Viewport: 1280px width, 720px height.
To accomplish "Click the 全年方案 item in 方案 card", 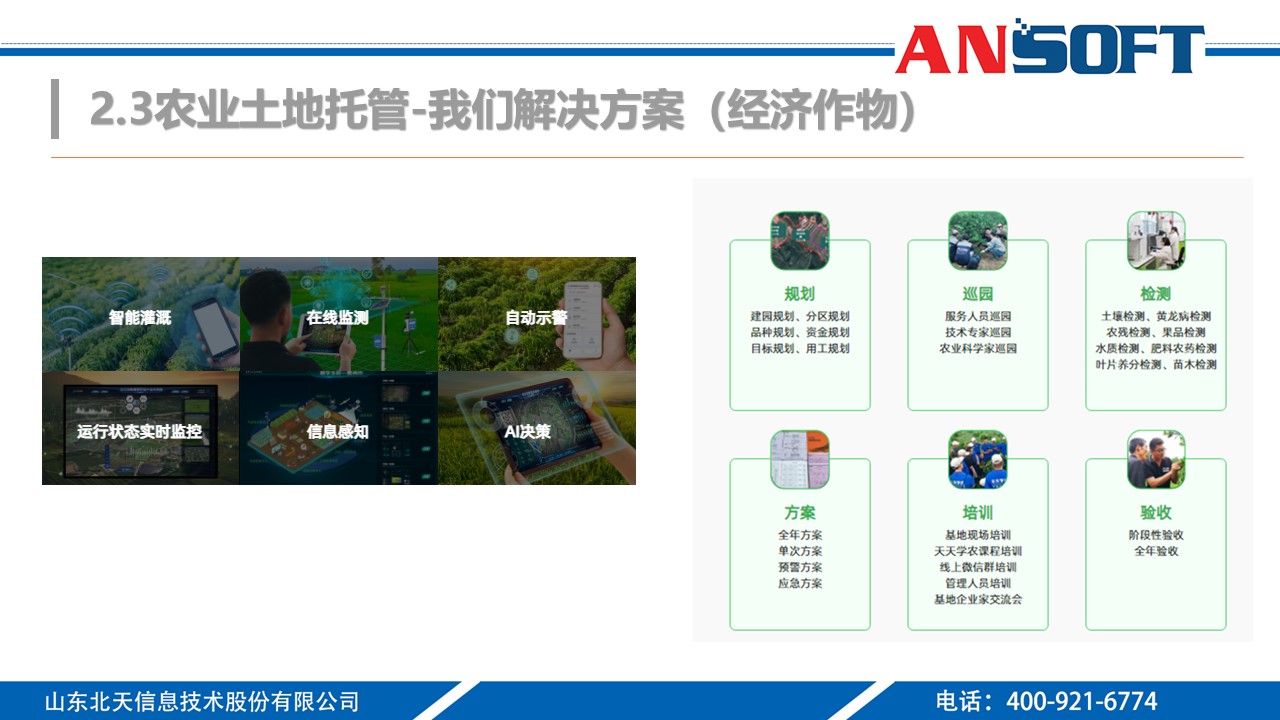I will pyautogui.click(x=800, y=534).
